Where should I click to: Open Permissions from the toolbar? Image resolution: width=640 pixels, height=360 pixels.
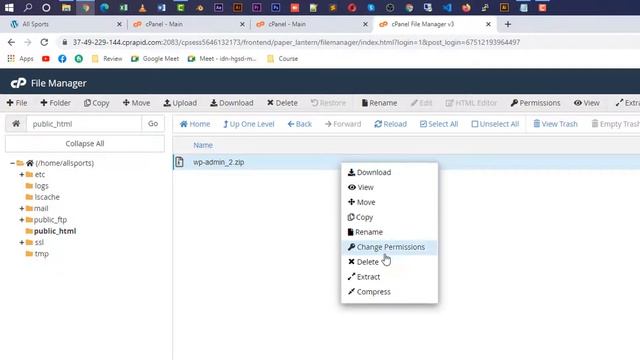click(x=535, y=103)
